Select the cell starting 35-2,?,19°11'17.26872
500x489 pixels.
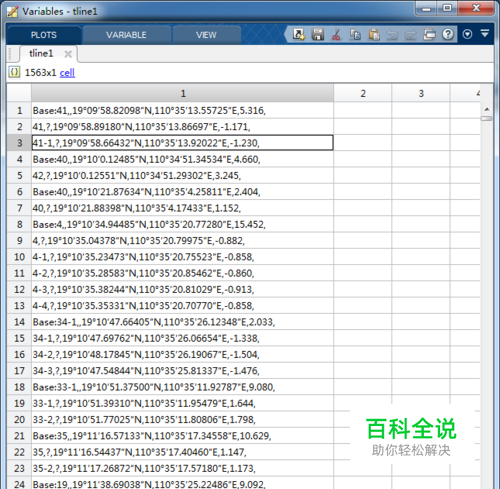point(183,468)
